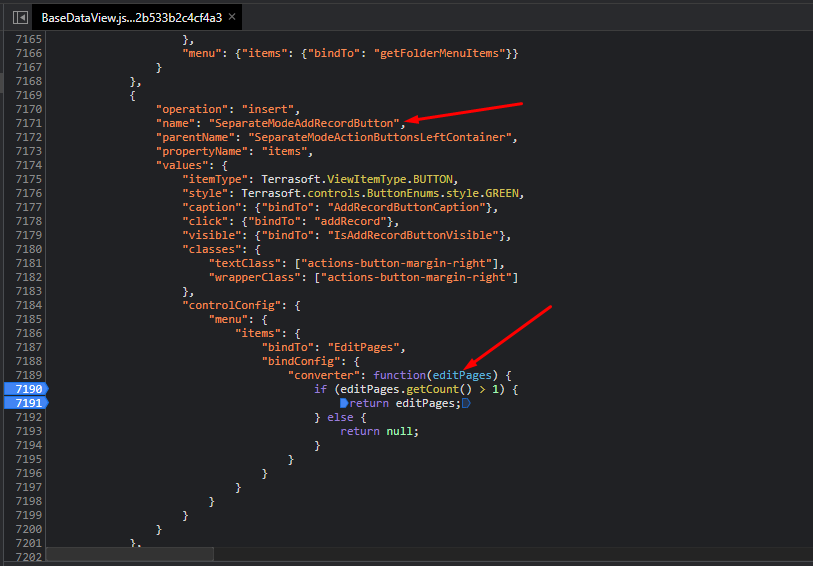Click the else keyword on line 7192
813x566 pixels.
pyautogui.click(x=340, y=417)
